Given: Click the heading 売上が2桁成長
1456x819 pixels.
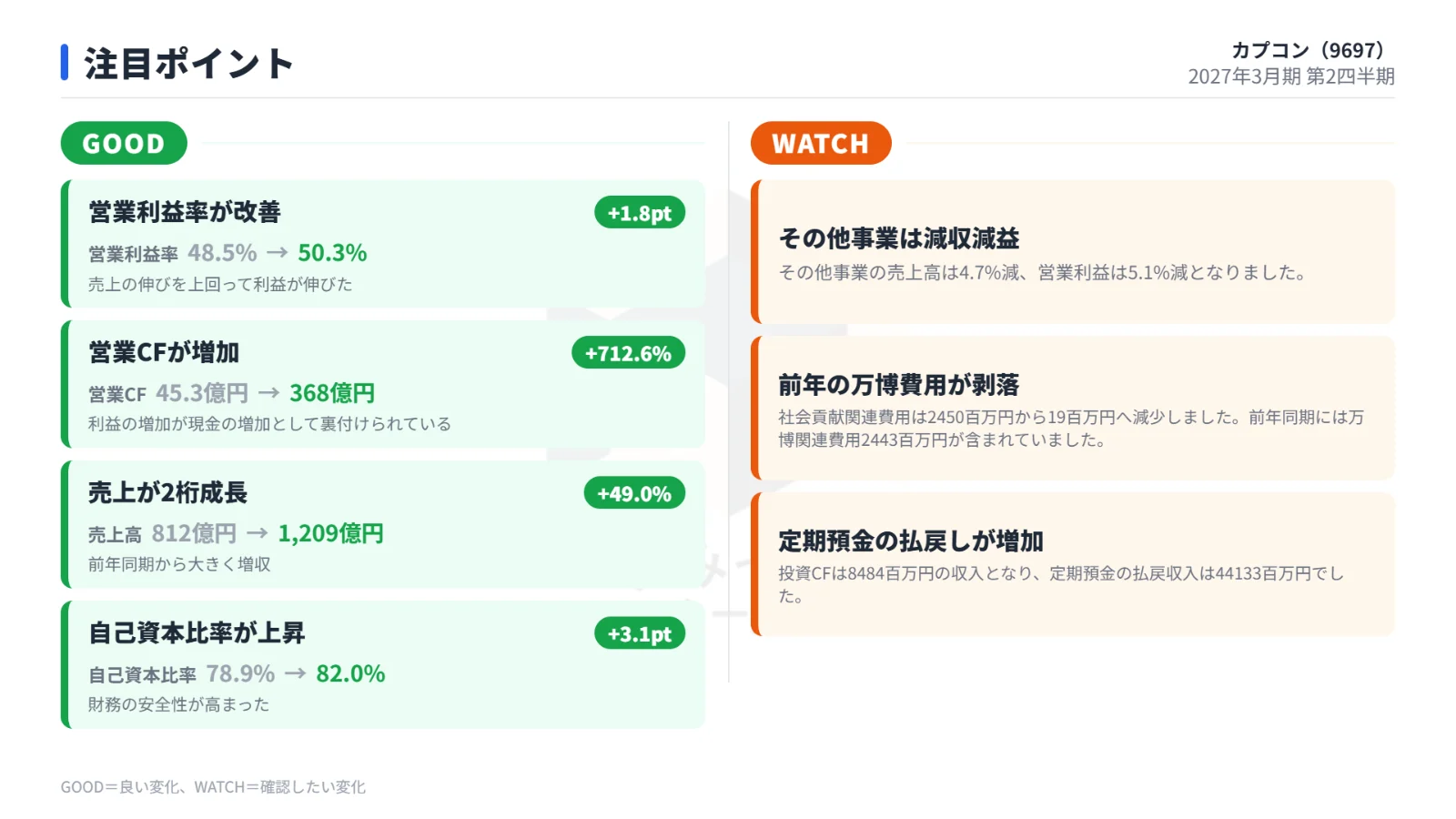Looking at the screenshot, I should click(168, 492).
